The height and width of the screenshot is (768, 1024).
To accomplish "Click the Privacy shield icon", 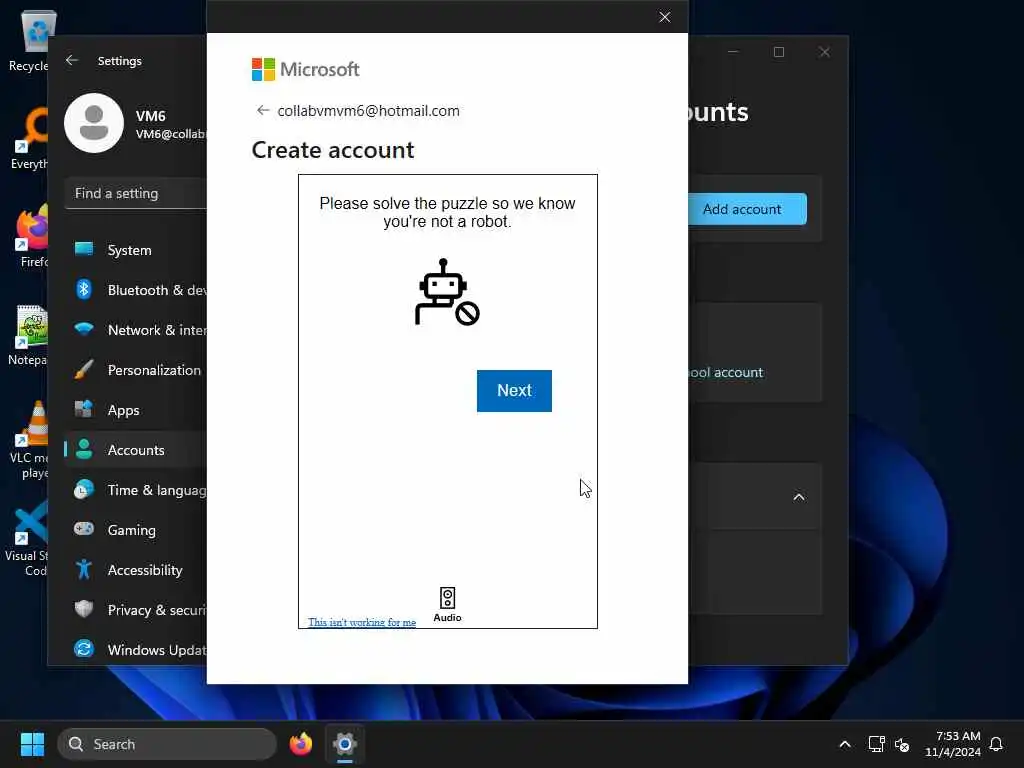I will [84, 609].
